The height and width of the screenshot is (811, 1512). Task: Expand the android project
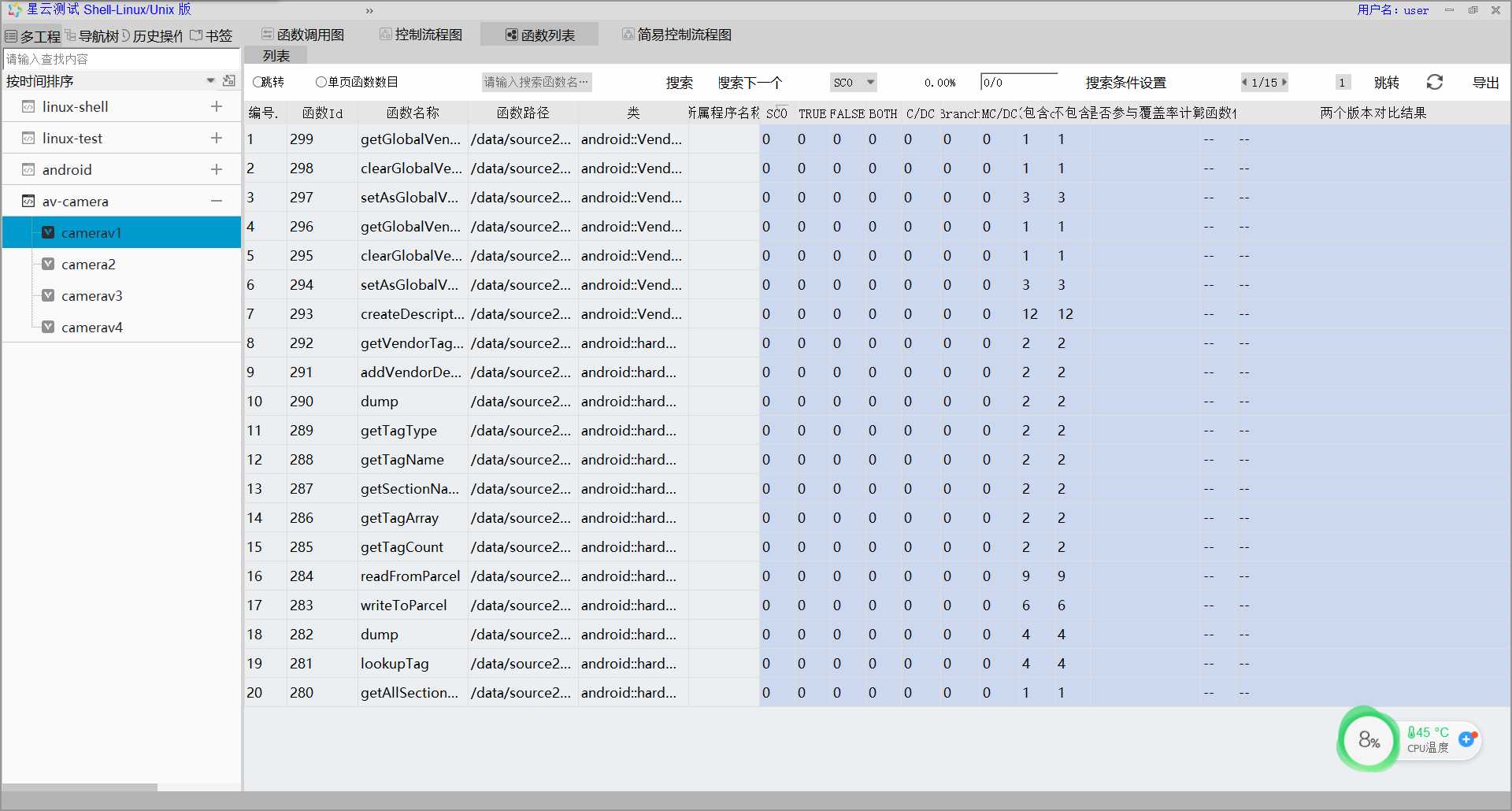217,169
